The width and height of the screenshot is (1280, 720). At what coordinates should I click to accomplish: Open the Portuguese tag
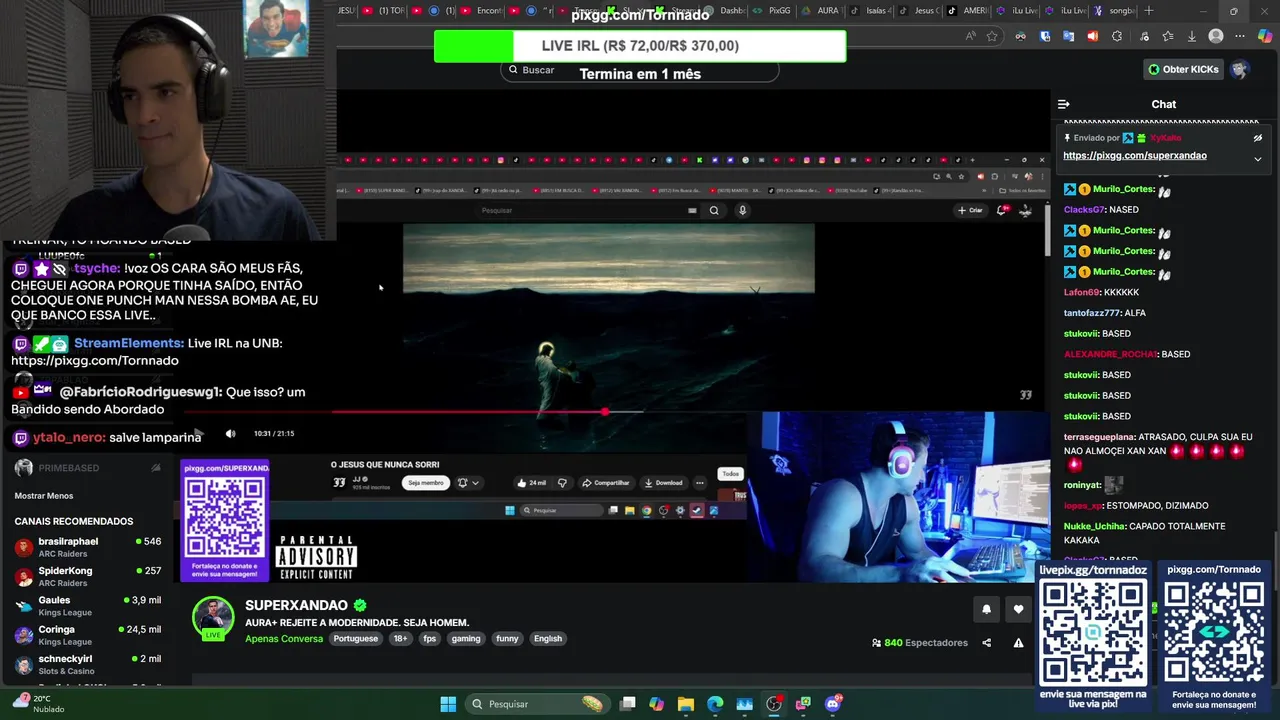[x=356, y=639]
